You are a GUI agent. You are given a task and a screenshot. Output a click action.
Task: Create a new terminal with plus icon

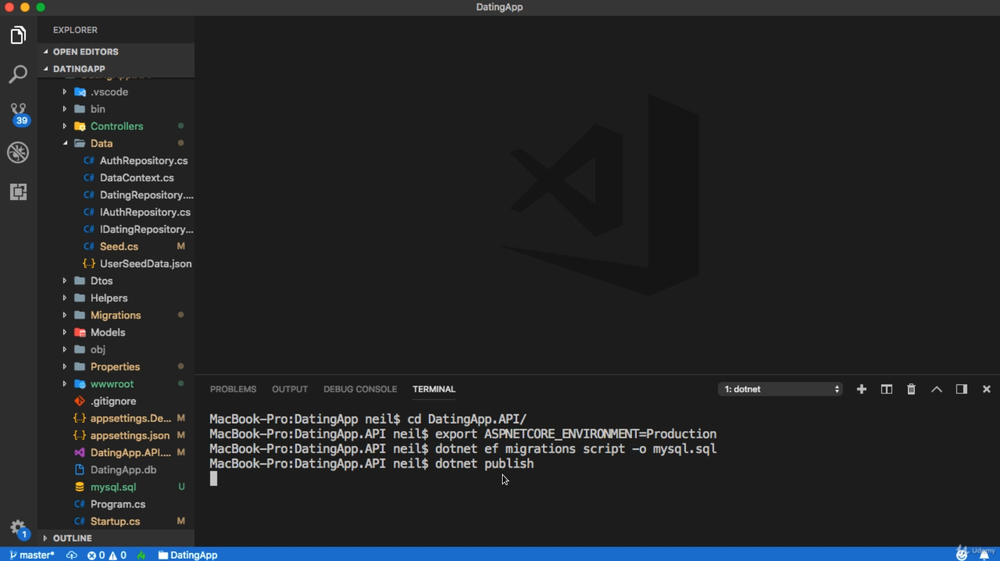pos(861,389)
